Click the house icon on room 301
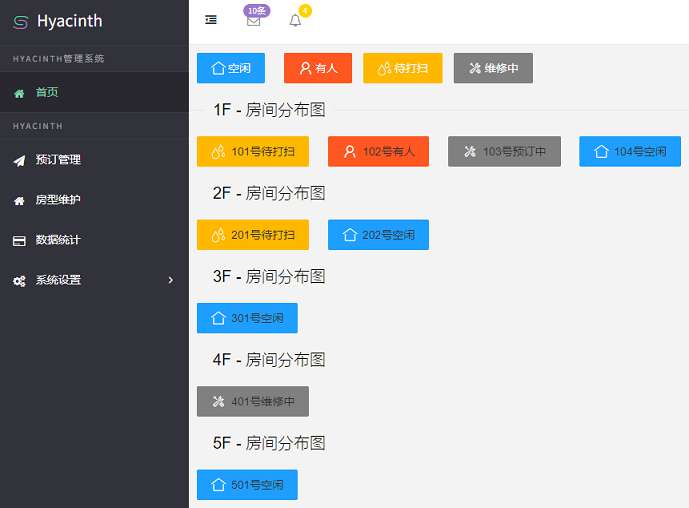689x508 pixels. coord(218,318)
